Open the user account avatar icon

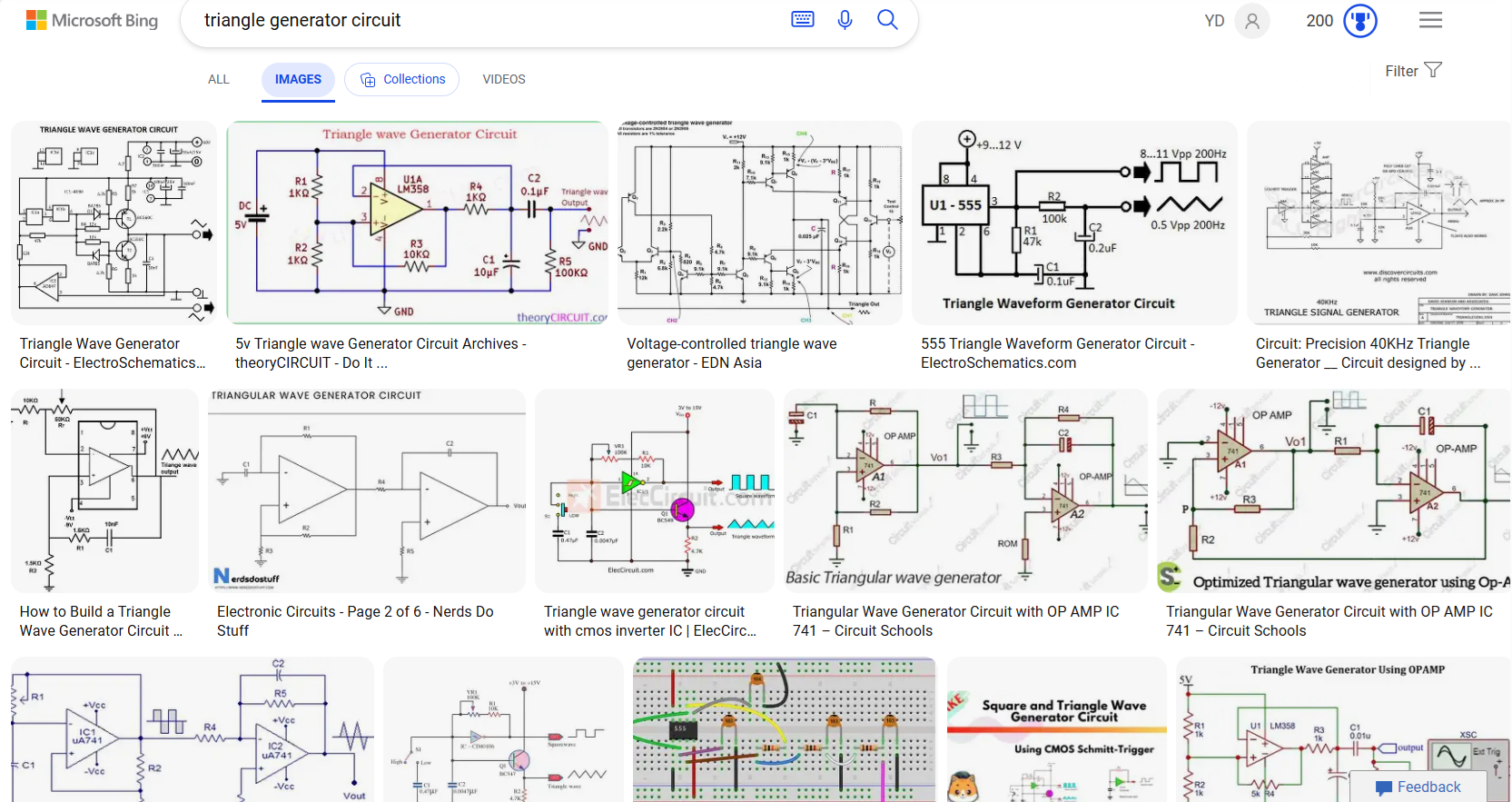coord(1252,21)
